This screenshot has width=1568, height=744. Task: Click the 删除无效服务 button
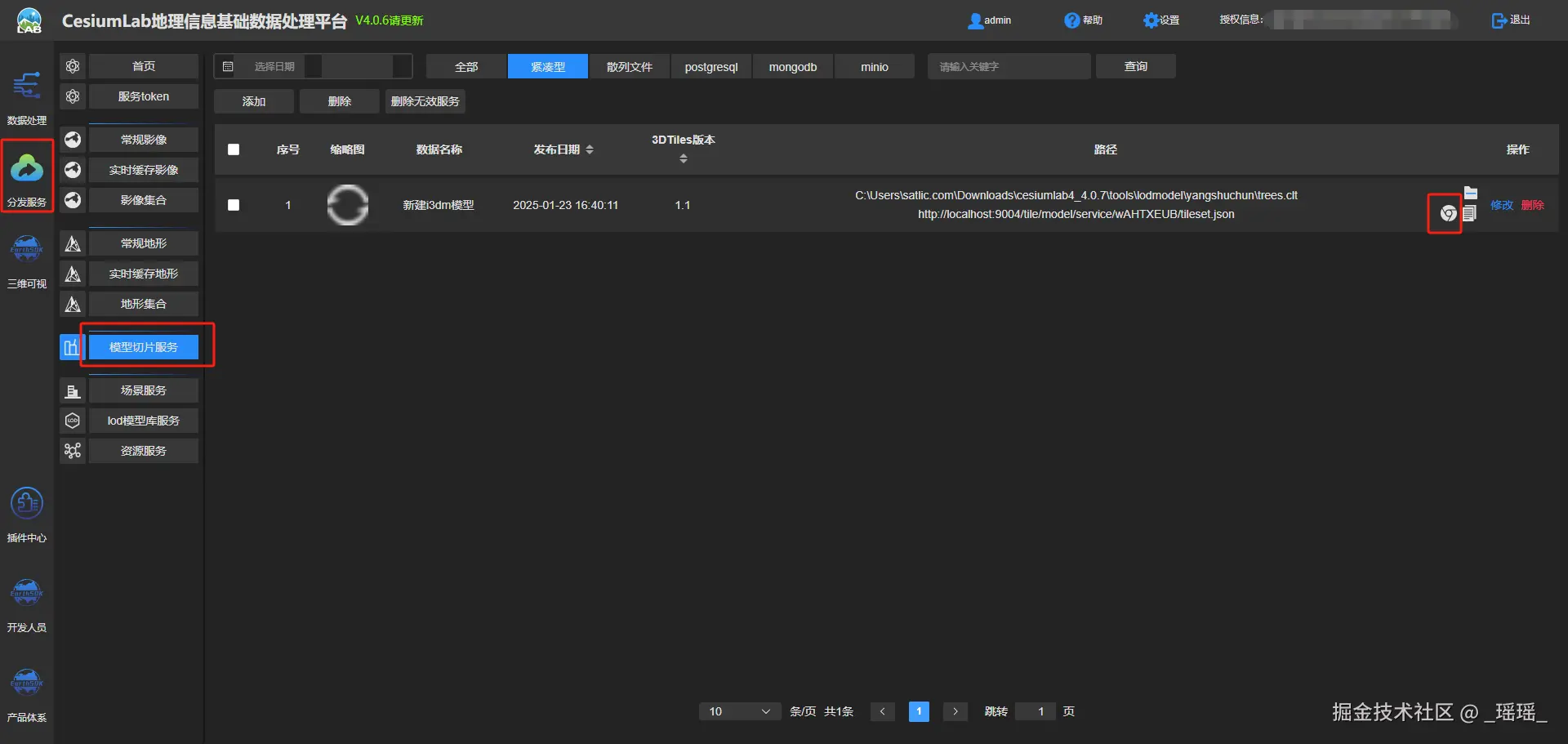coord(425,101)
